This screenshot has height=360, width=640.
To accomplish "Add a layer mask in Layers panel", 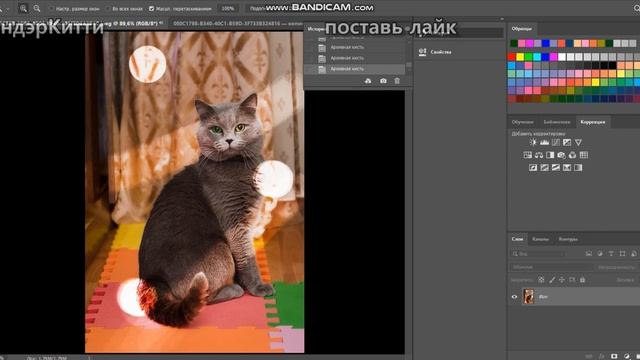I will (x=614, y=356).
